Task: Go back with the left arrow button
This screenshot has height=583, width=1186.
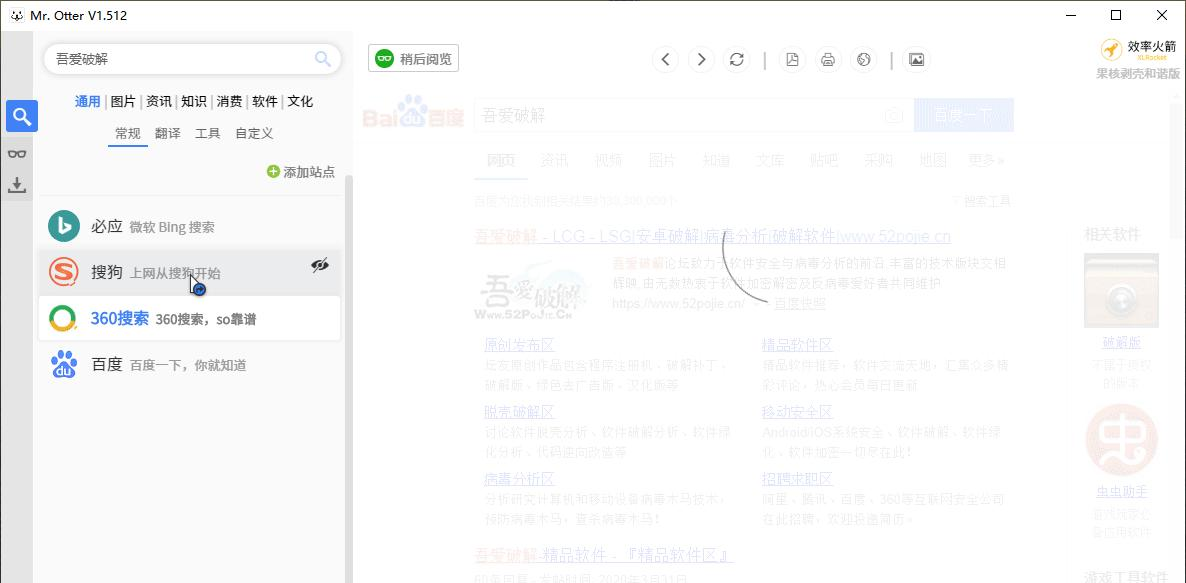Action: [665, 59]
